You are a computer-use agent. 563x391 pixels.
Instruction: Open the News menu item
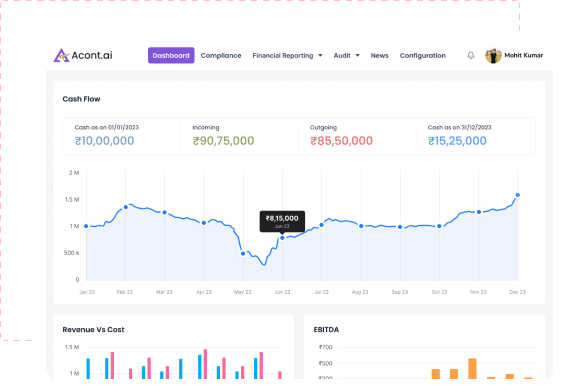point(380,56)
